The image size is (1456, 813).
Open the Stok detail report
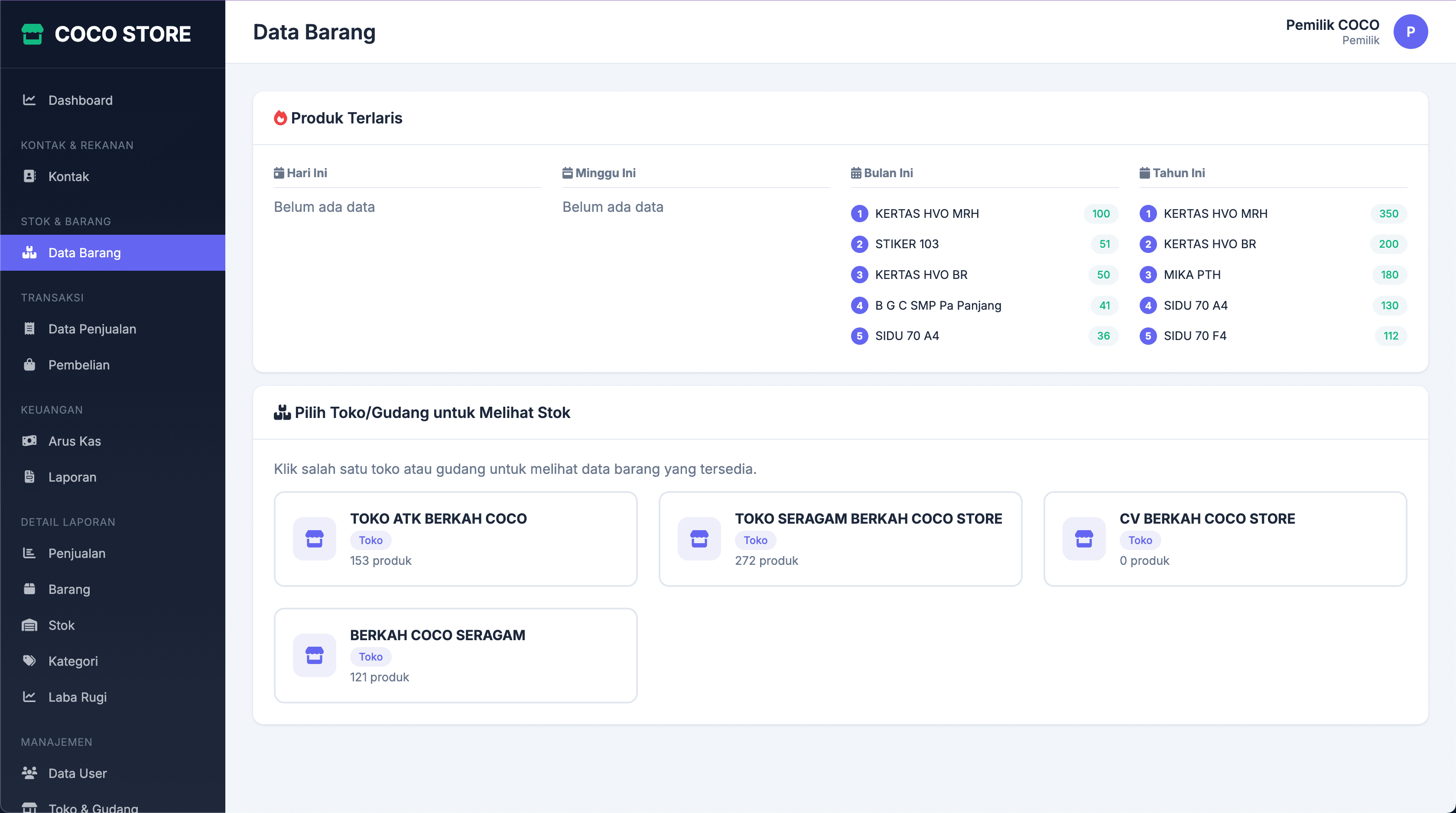[x=113, y=625]
